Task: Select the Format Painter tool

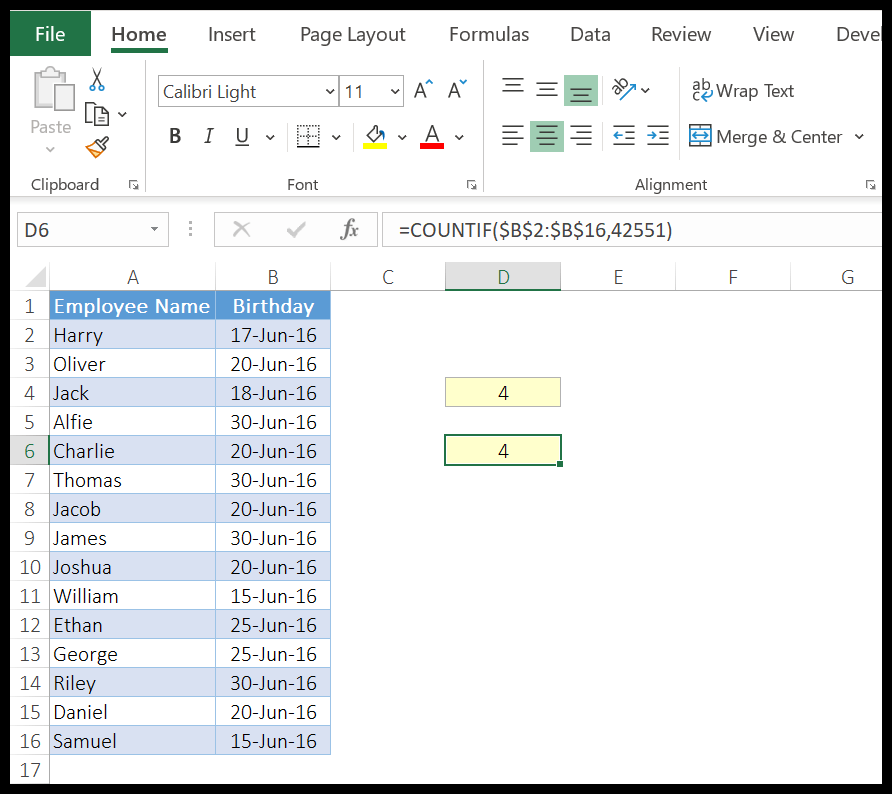Action: pyautogui.click(x=96, y=146)
